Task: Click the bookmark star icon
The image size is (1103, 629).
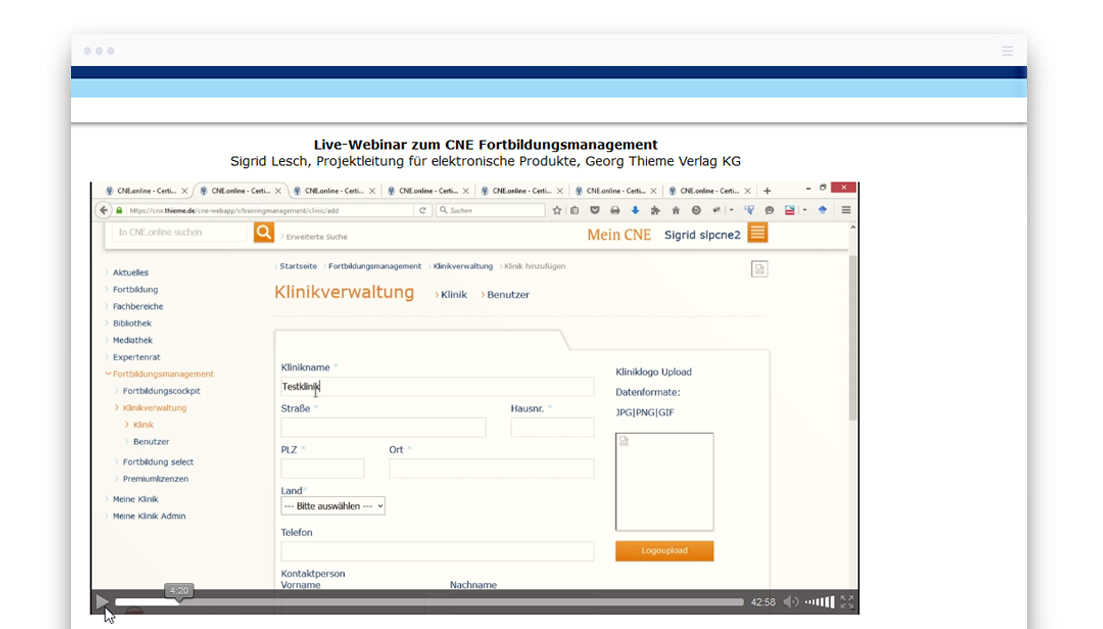Action: pyautogui.click(x=557, y=211)
